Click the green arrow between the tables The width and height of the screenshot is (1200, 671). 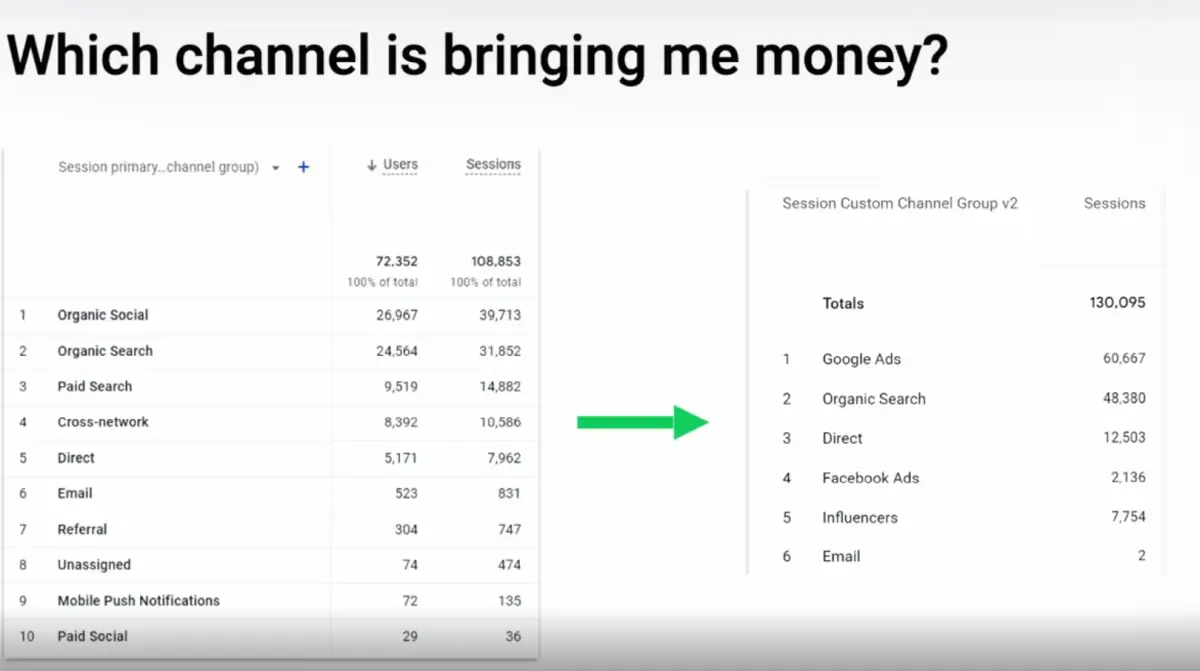click(642, 422)
